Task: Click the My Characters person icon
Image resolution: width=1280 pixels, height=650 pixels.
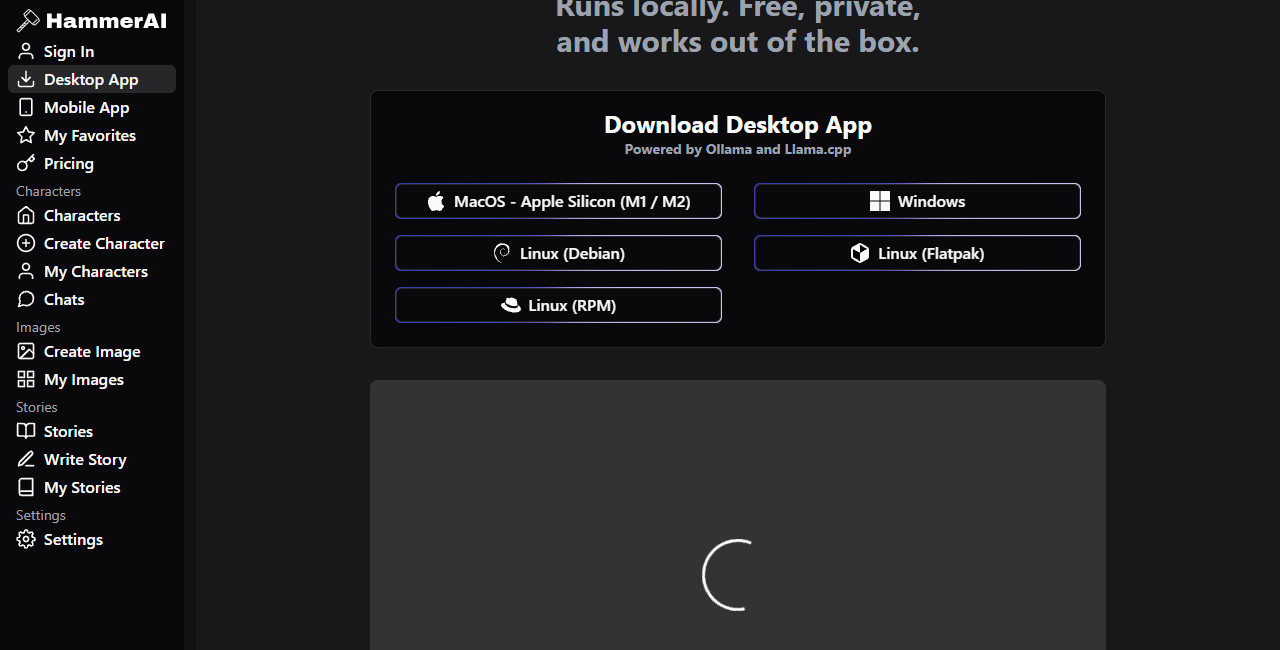Action: pos(26,271)
